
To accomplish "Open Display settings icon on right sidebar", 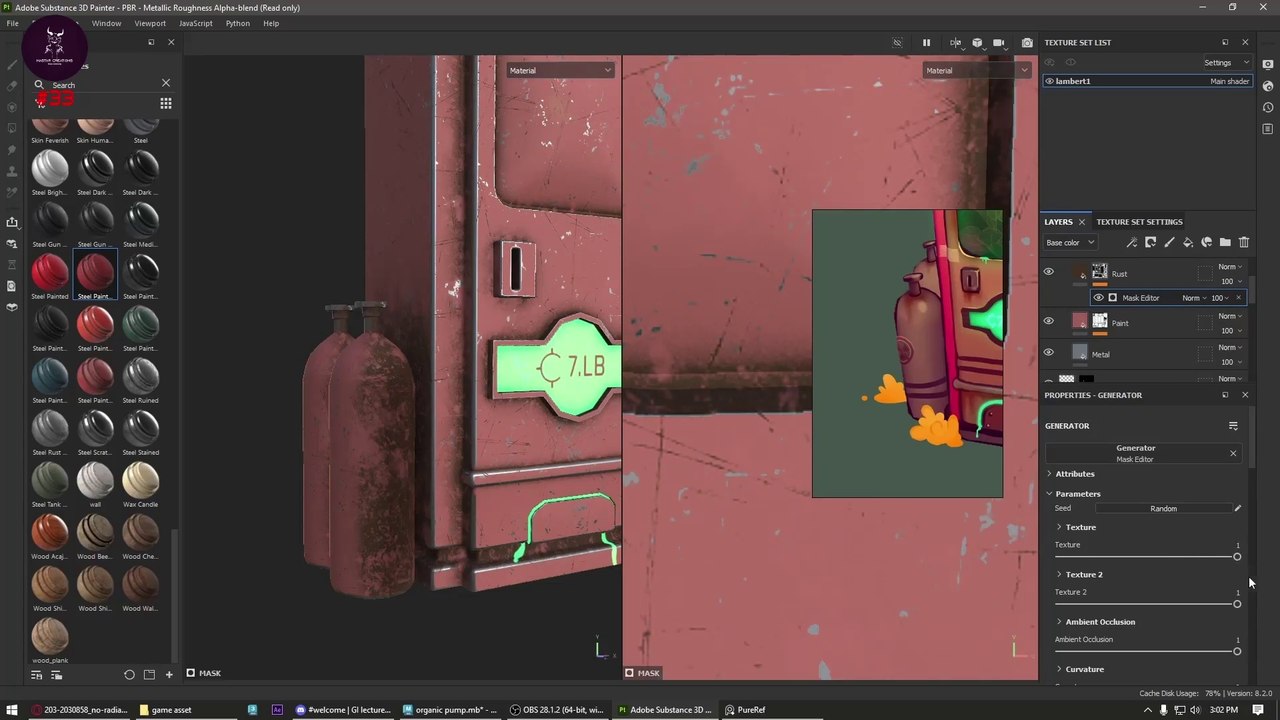I will click(x=1268, y=64).
